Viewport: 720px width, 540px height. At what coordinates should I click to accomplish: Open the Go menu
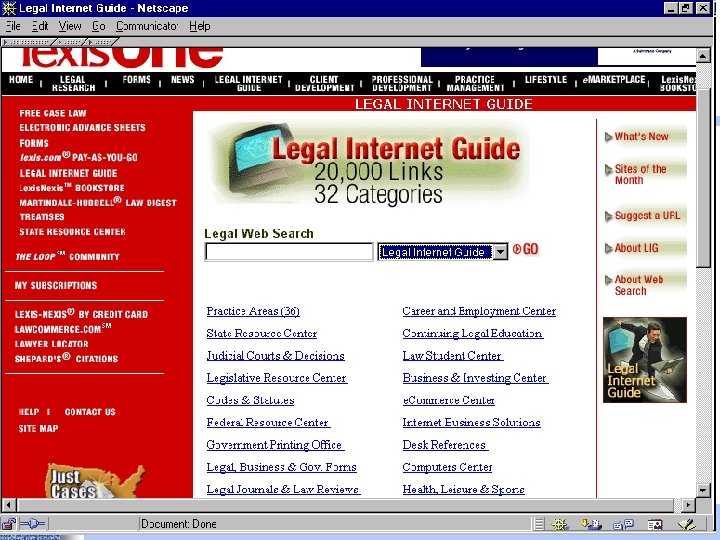[99, 26]
